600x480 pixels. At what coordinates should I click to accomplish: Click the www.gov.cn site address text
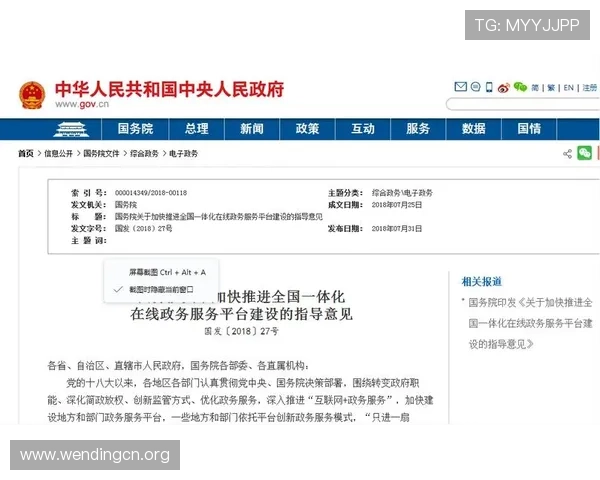click(x=82, y=104)
